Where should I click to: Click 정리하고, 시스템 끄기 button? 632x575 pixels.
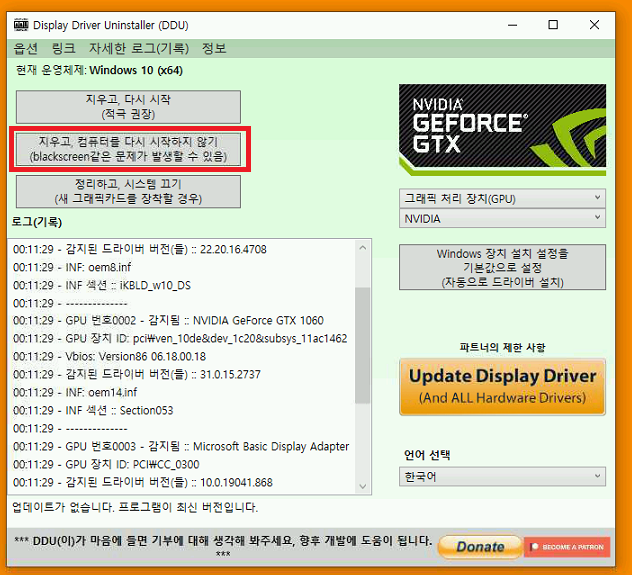128,191
